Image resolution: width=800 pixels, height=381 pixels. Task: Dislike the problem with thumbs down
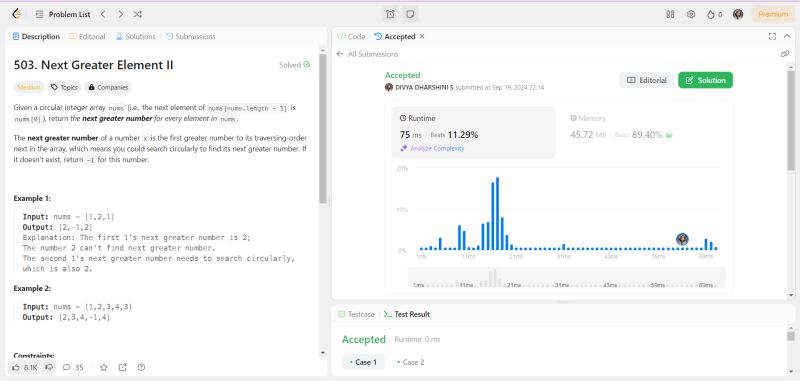click(x=49, y=367)
